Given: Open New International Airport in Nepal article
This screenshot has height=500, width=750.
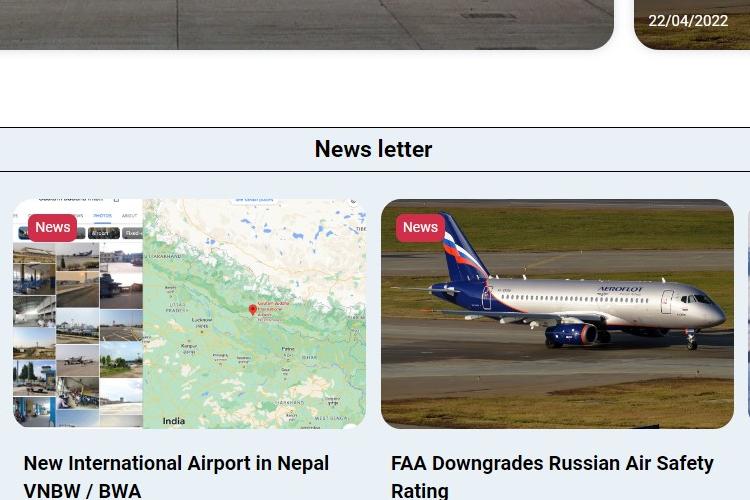Looking at the screenshot, I should point(176,477).
